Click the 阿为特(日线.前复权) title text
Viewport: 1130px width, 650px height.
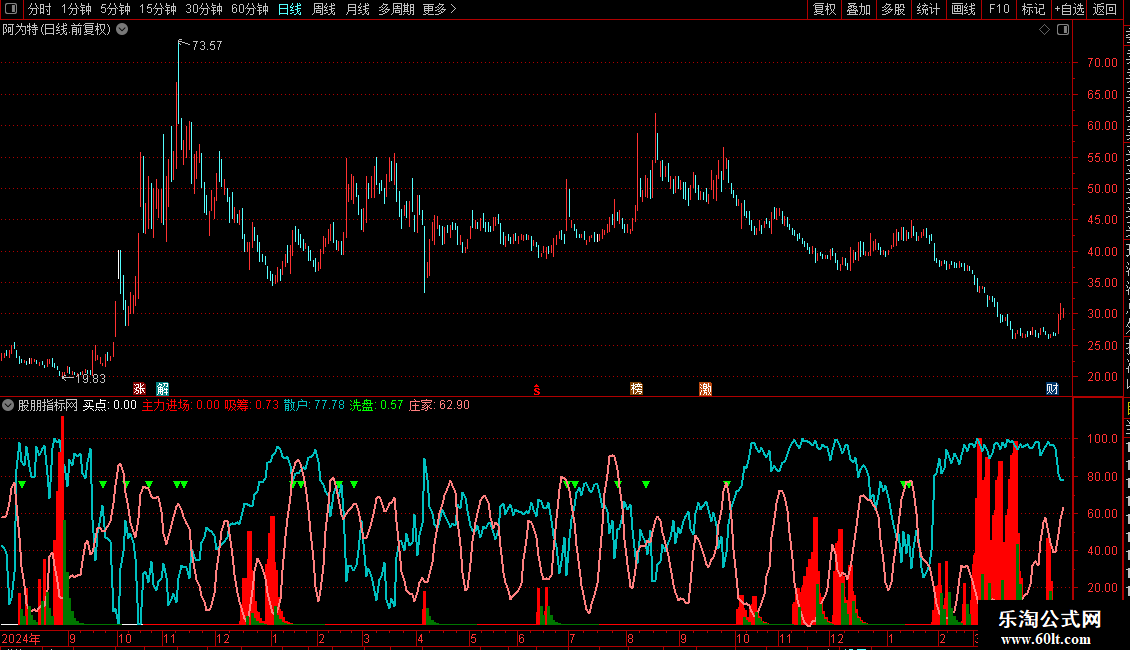tap(57, 30)
